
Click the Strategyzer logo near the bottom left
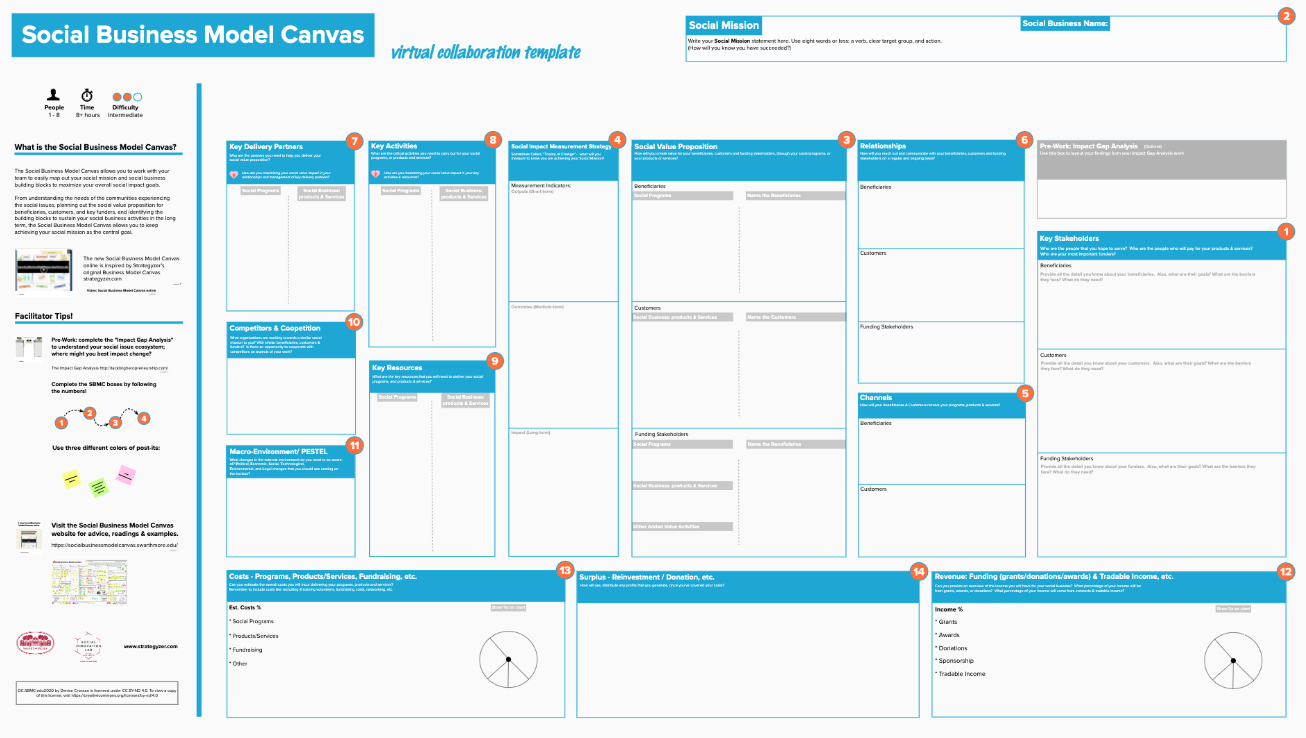click(151, 647)
